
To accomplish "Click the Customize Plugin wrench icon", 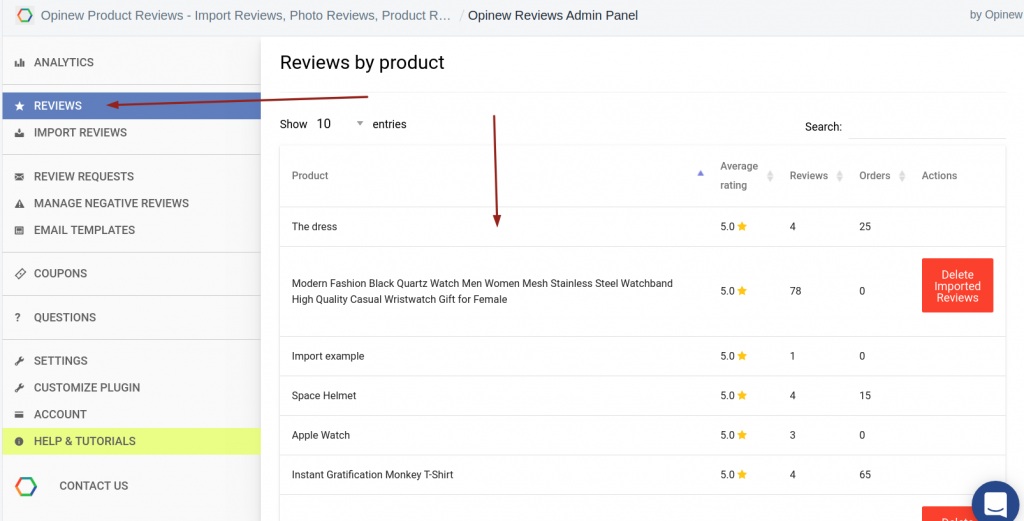I will (x=20, y=388).
